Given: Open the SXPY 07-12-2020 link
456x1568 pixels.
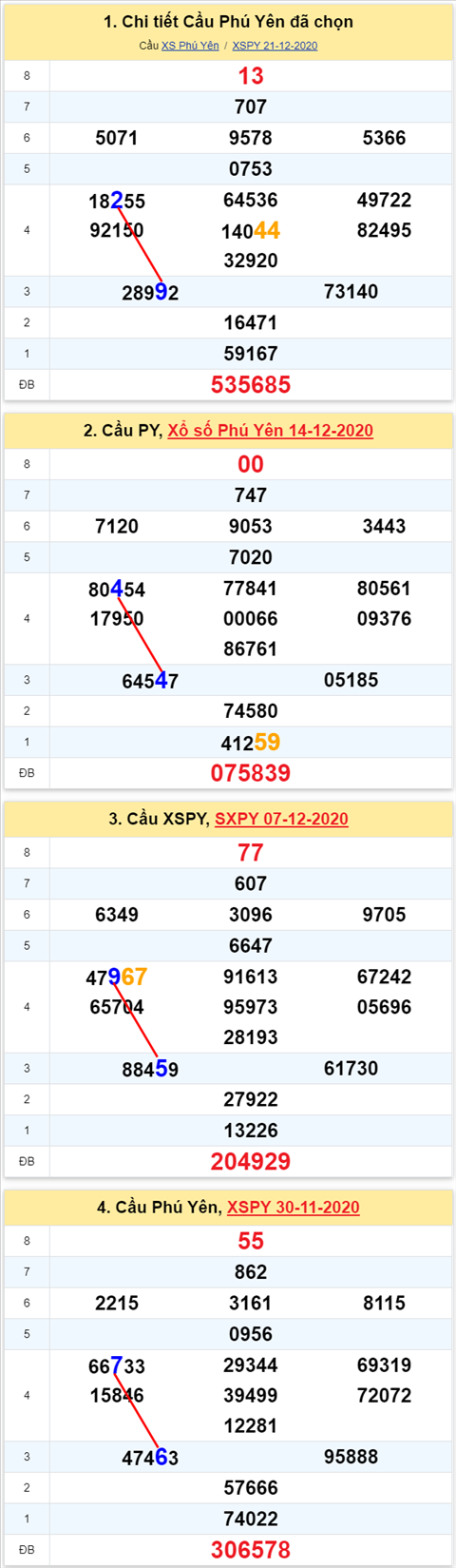Looking at the screenshot, I should [x=281, y=819].
